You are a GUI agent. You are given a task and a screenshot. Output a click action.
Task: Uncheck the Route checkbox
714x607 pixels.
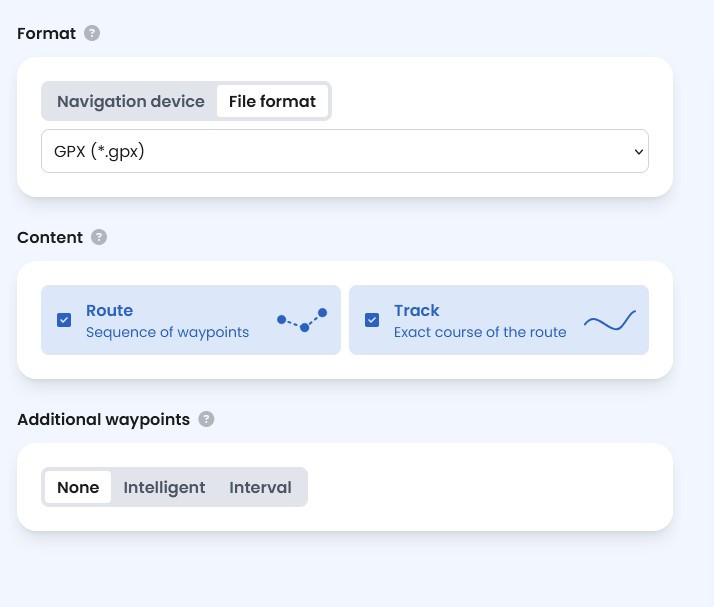tap(64, 320)
